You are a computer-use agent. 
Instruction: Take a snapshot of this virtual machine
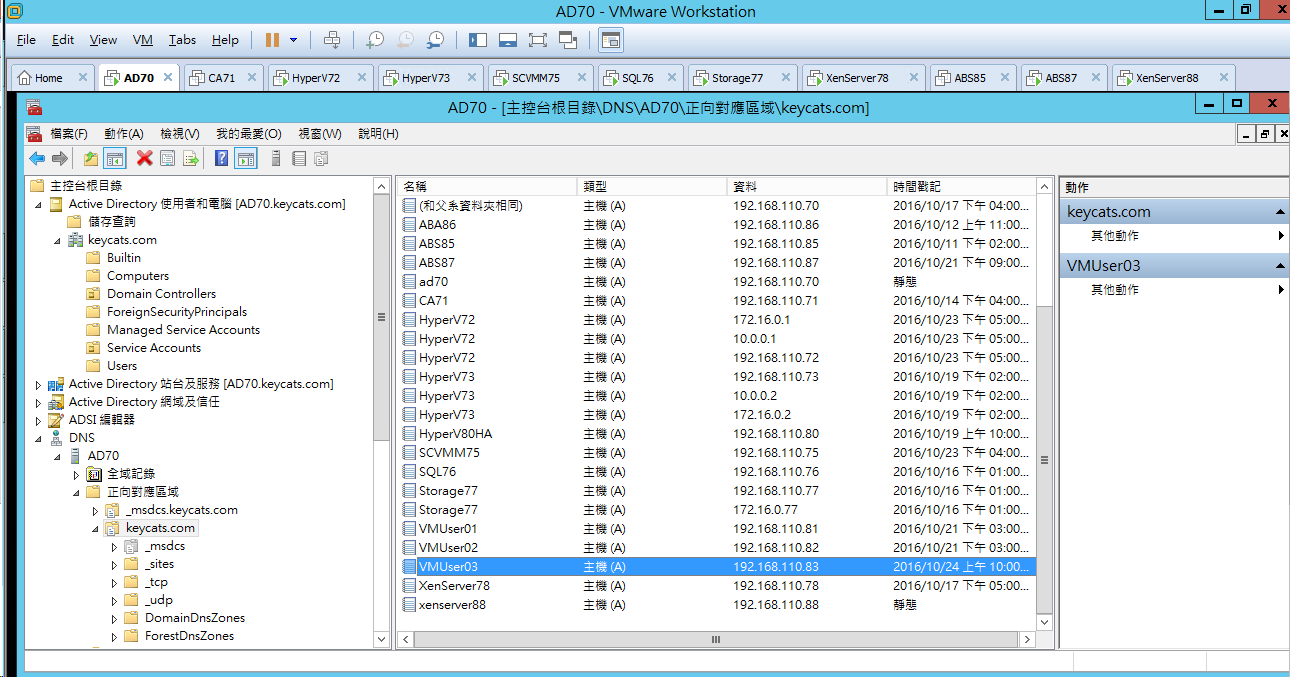[374, 40]
